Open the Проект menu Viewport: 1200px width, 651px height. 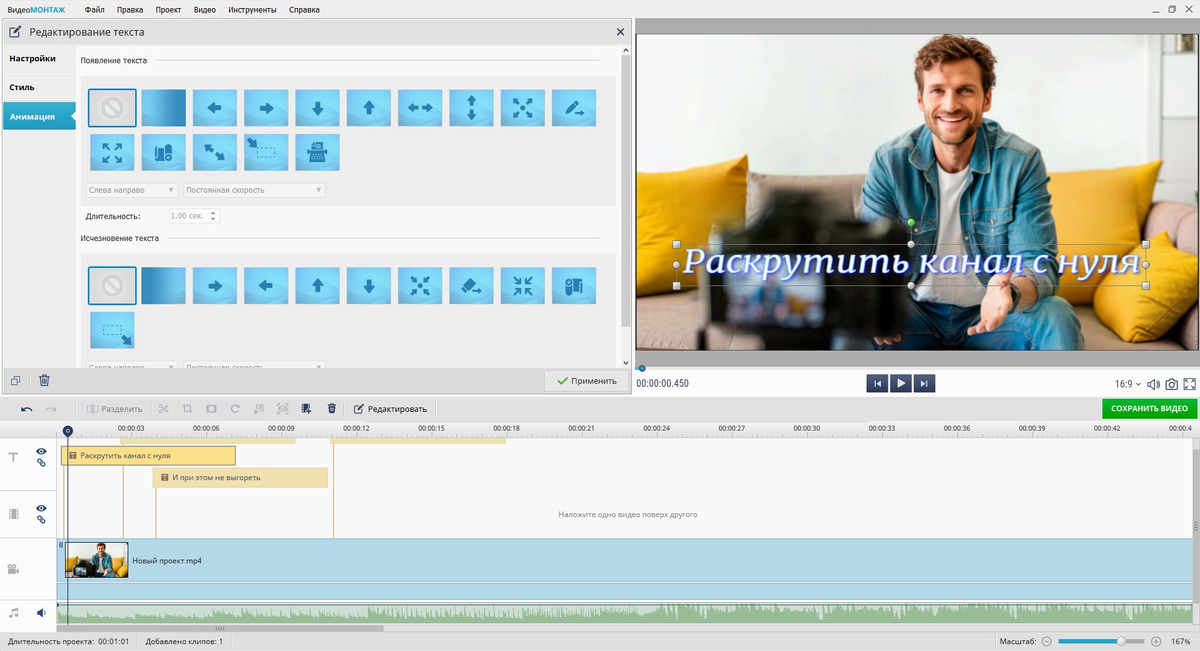(169, 9)
